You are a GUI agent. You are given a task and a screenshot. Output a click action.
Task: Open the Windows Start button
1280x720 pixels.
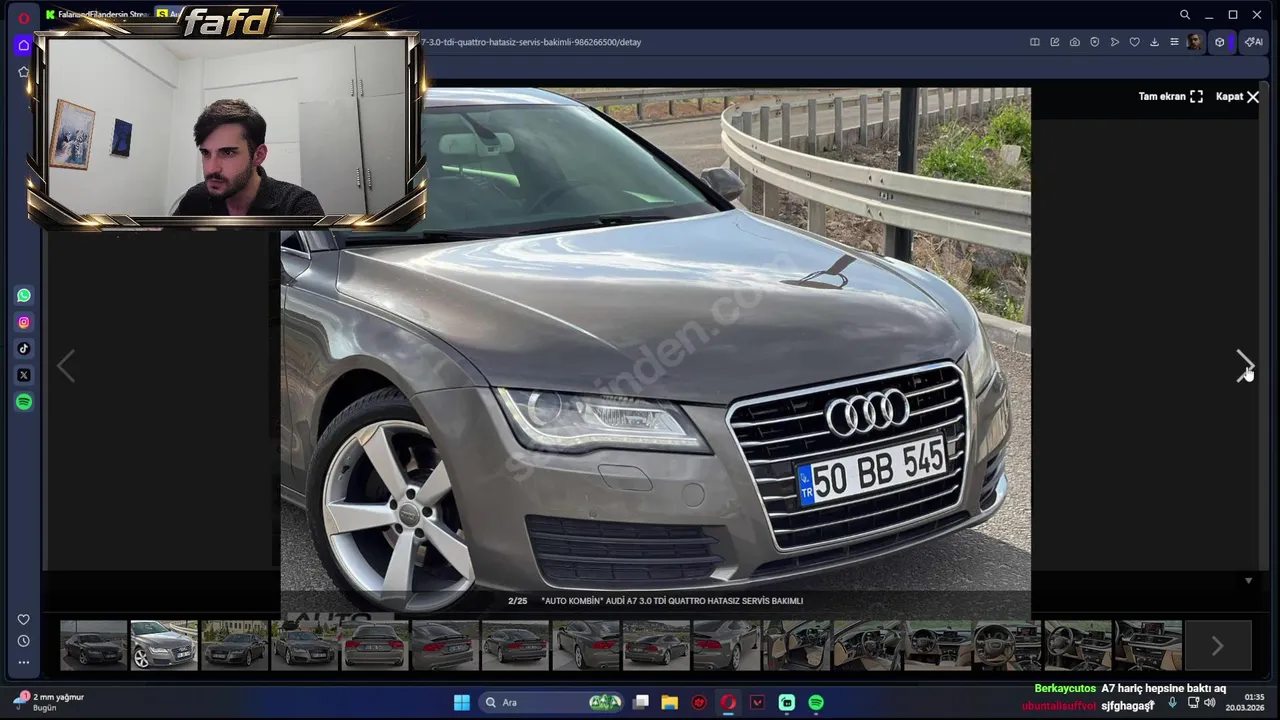click(x=462, y=702)
